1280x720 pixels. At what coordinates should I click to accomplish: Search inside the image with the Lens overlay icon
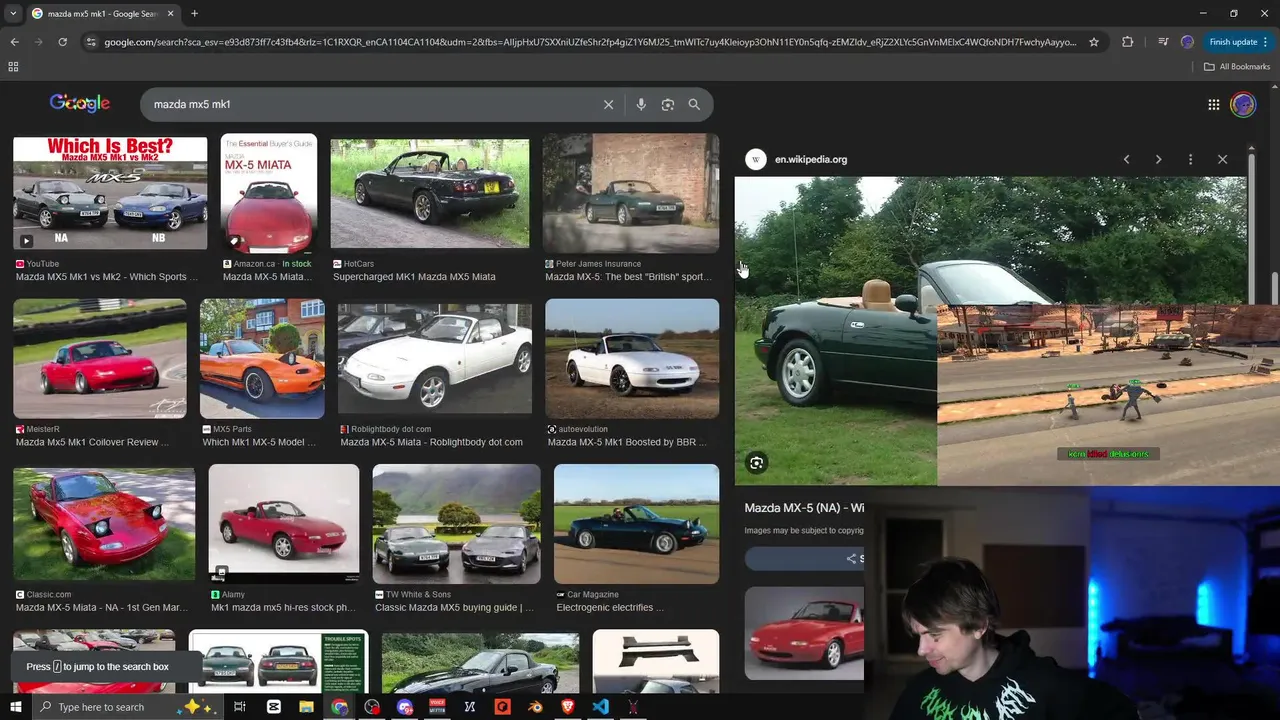(757, 463)
